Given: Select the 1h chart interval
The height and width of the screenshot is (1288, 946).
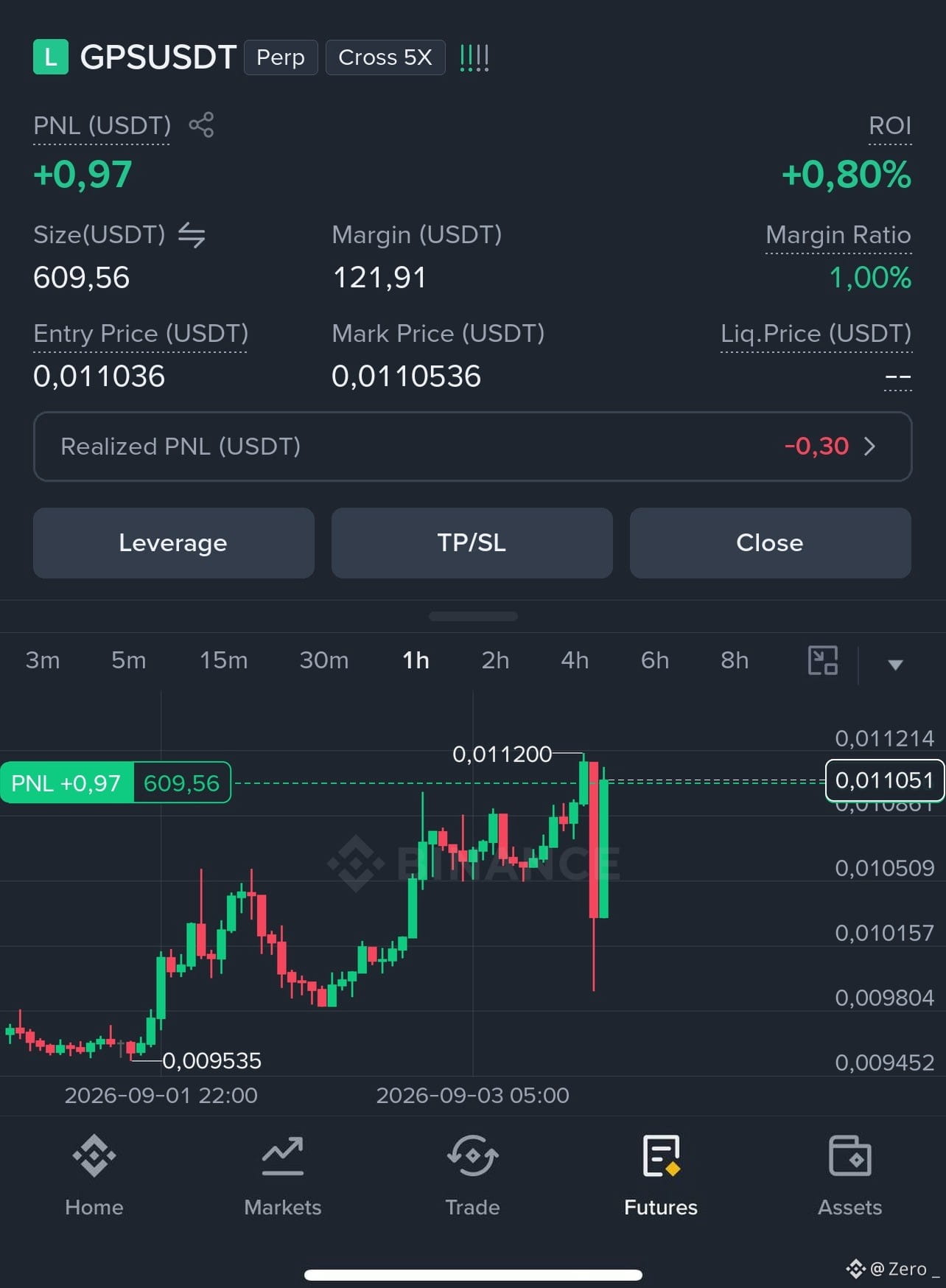Looking at the screenshot, I should click(x=416, y=660).
